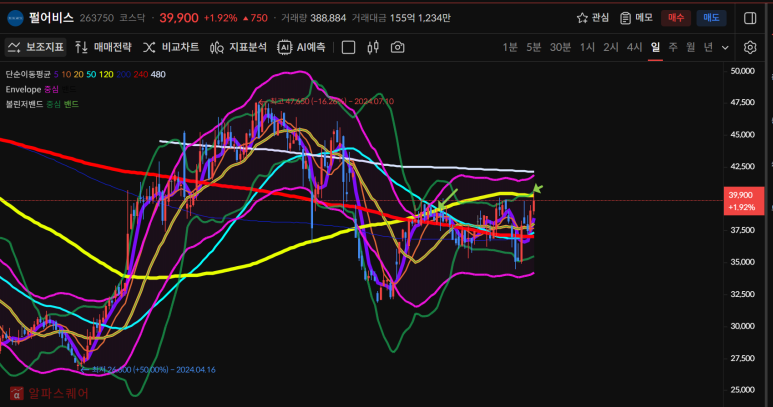Open chart settings gear icon

tap(750, 47)
